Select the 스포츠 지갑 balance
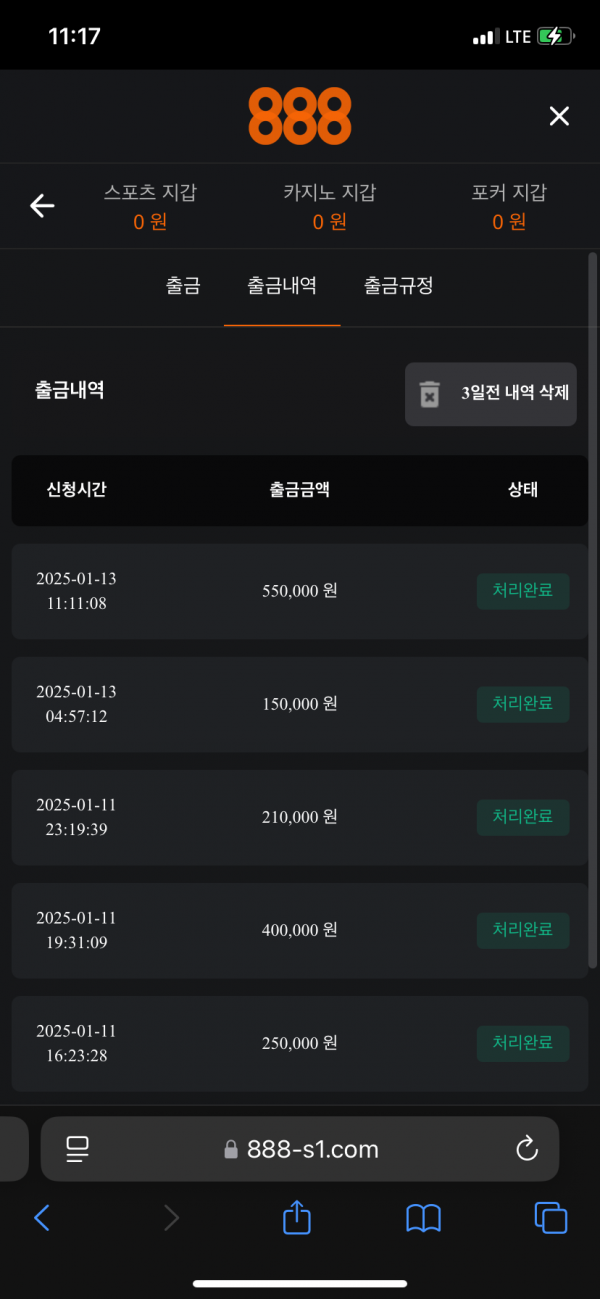This screenshot has height=1299, width=600. point(150,207)
